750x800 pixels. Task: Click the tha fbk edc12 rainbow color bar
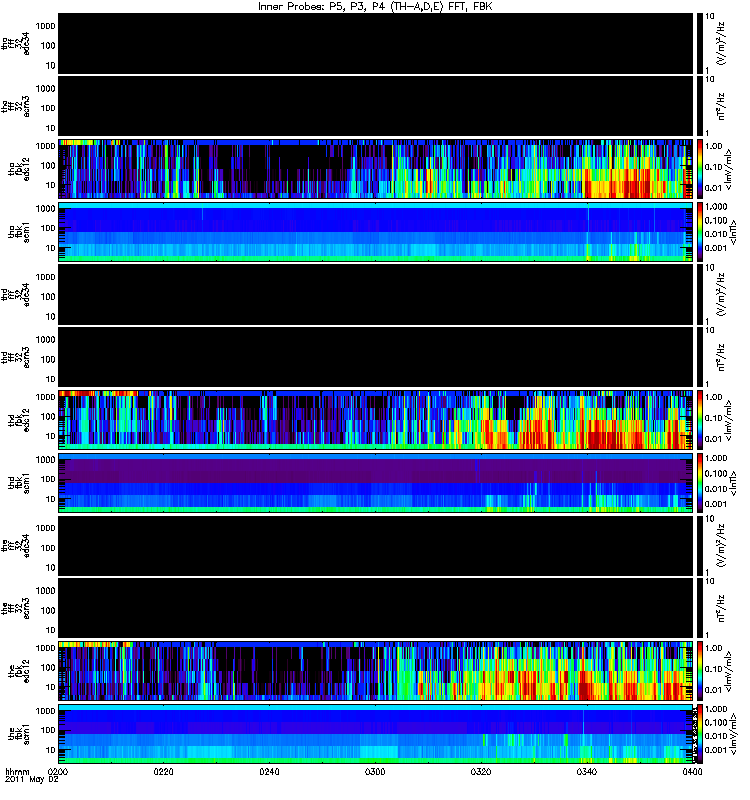[700, 169]
